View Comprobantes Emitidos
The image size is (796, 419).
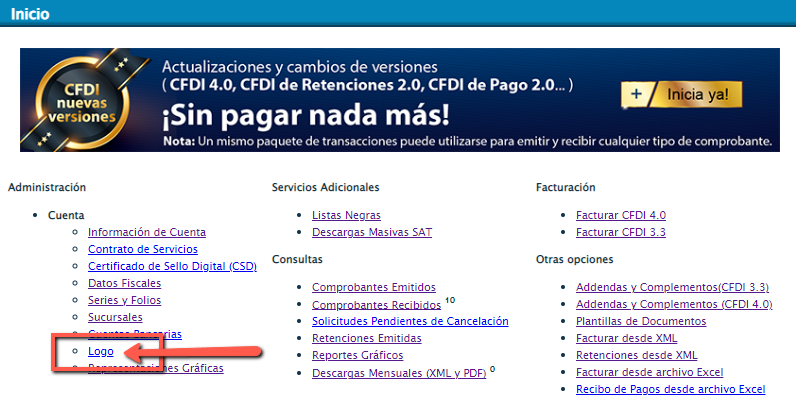(374, 287)
